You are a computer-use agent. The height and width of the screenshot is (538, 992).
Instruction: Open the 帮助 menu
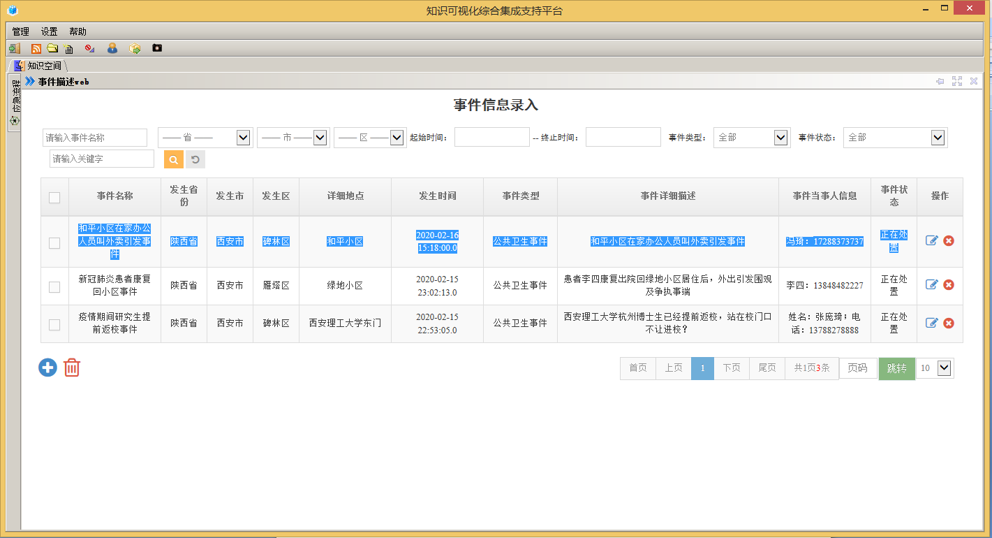78,32
